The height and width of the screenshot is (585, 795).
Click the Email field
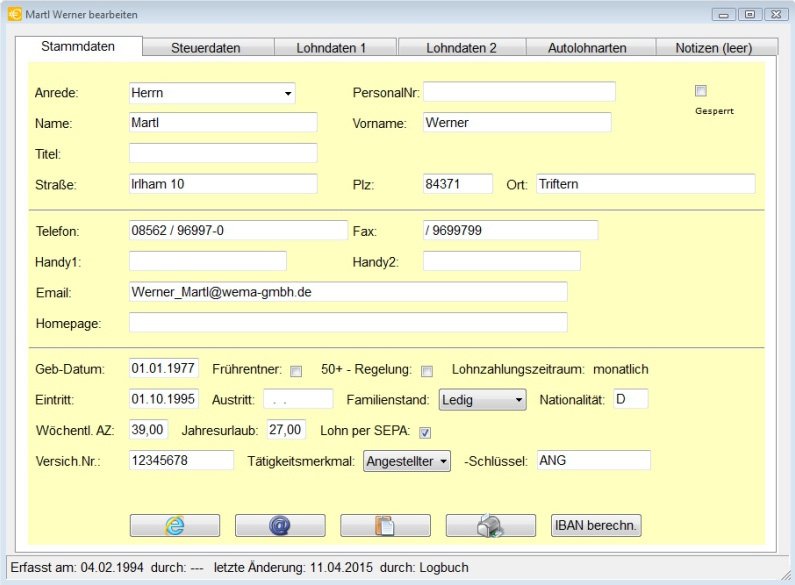coord(348,292)
